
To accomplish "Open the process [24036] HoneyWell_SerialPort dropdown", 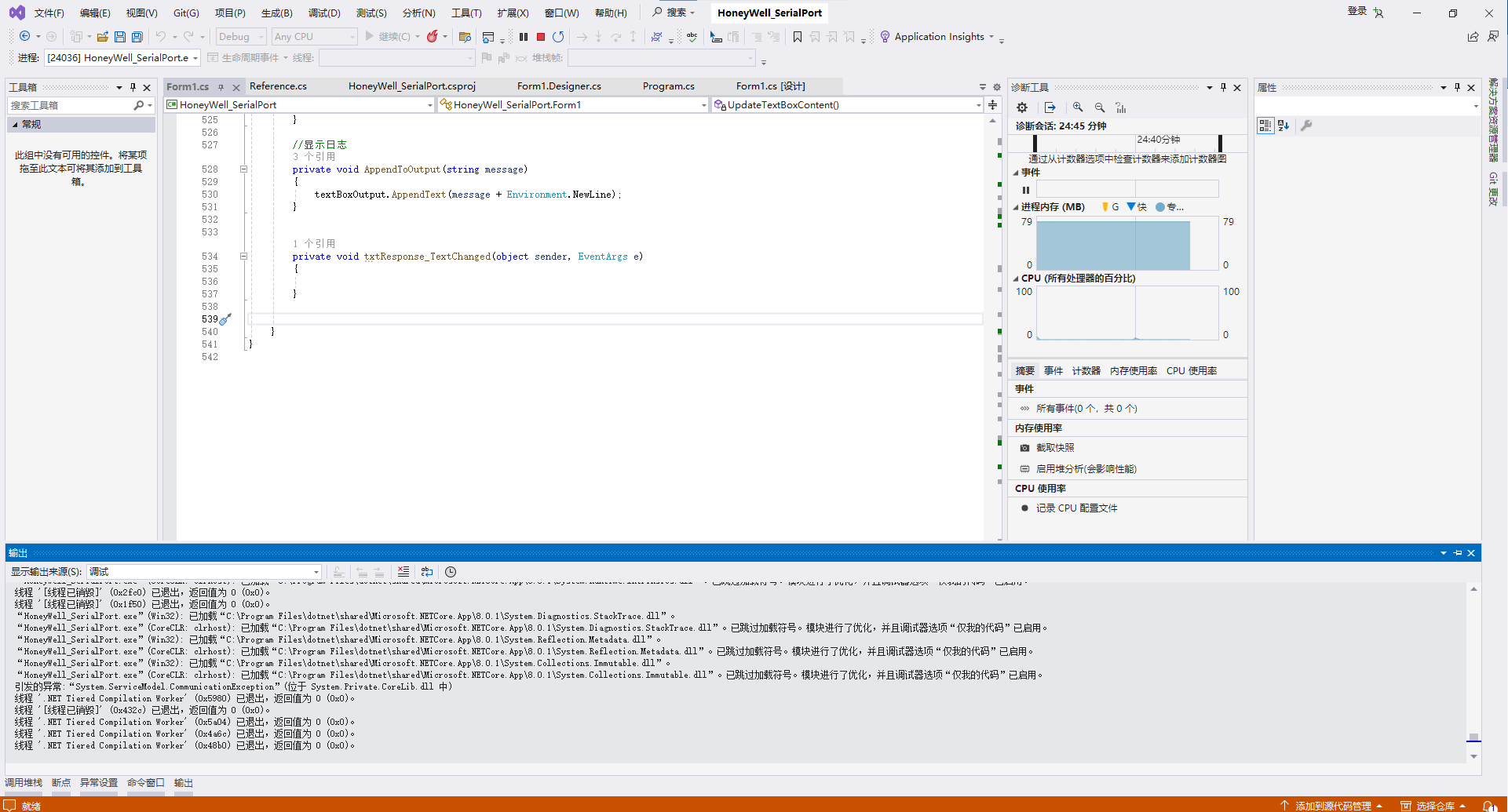I will [x=122, y=57].
